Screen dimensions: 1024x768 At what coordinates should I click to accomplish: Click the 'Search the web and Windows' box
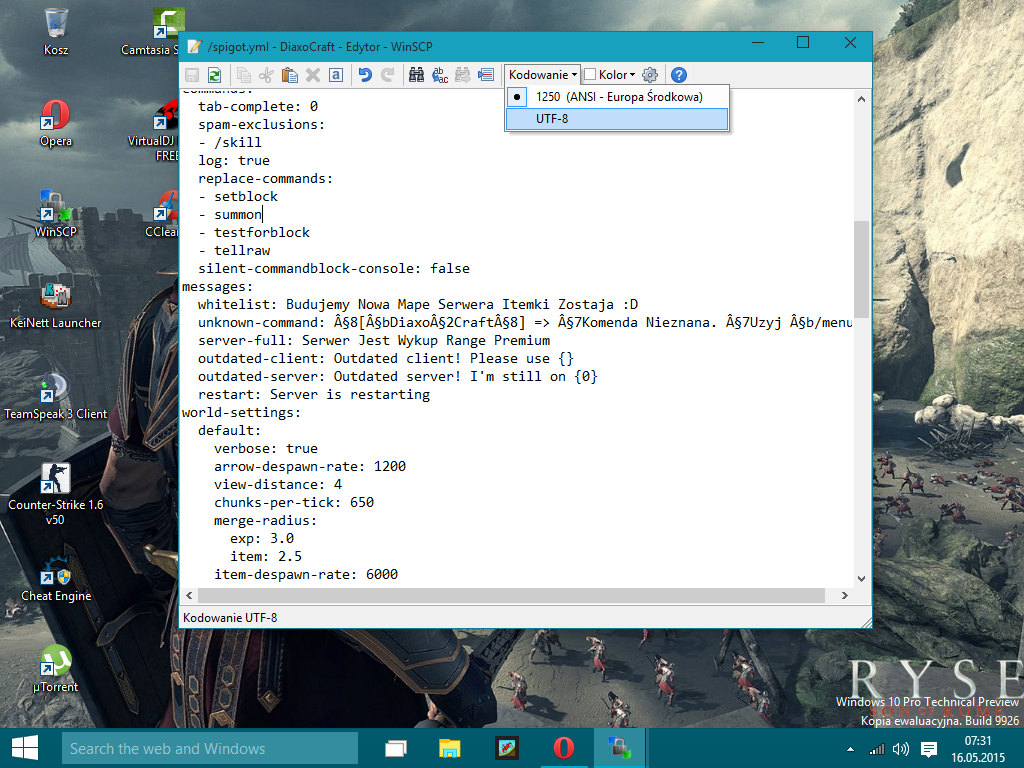(x=210, y=748)
